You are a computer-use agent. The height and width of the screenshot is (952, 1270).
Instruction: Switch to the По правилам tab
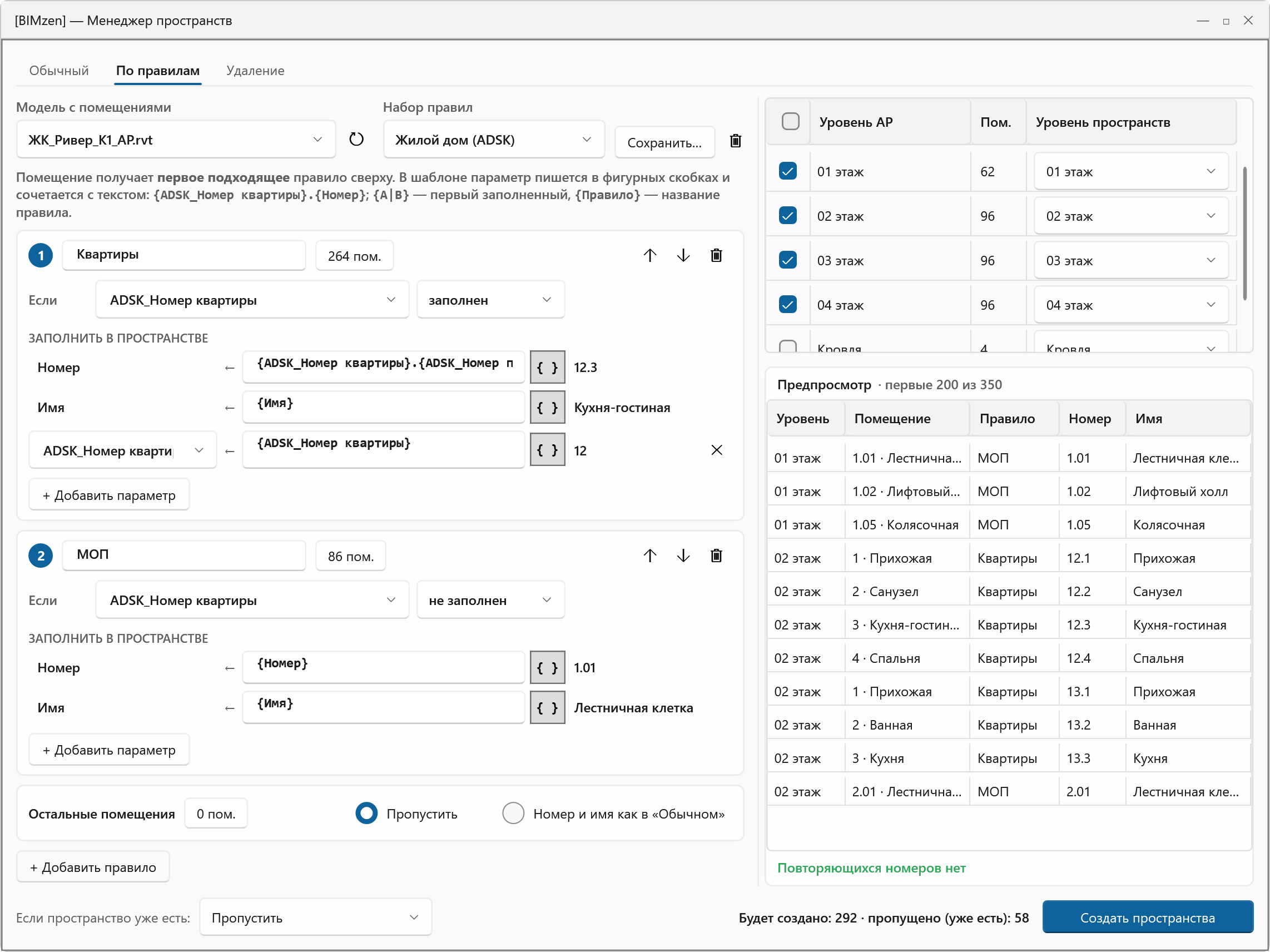(x=158, y=71)
